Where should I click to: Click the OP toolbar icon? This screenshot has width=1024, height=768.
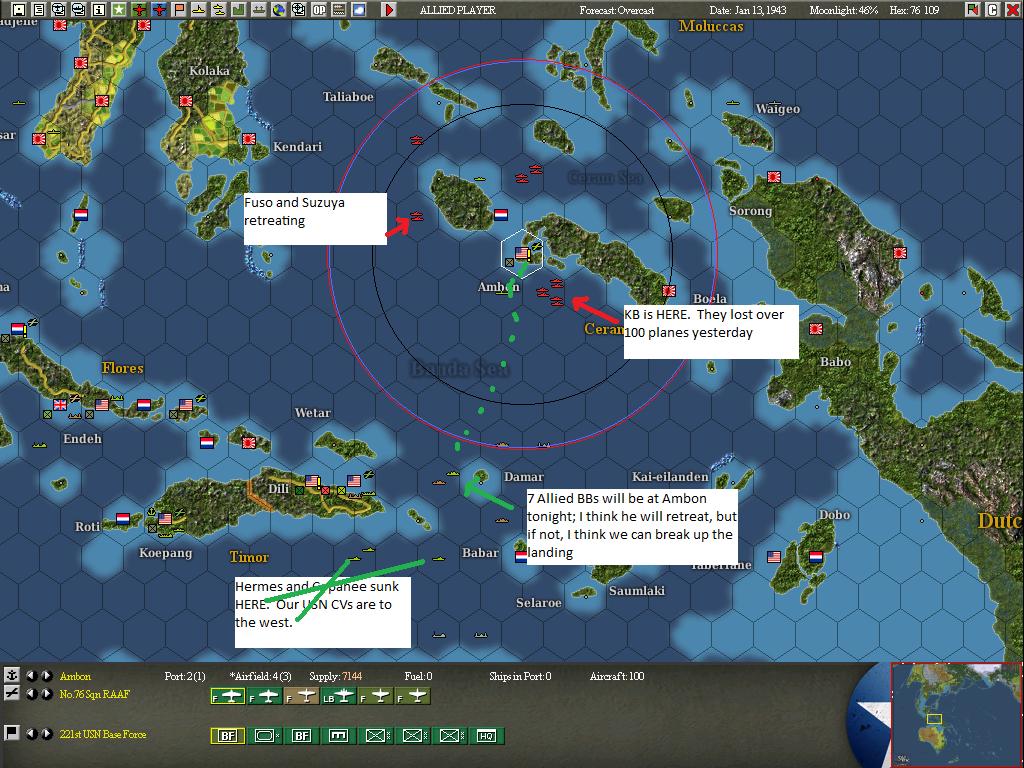point(319,9)
